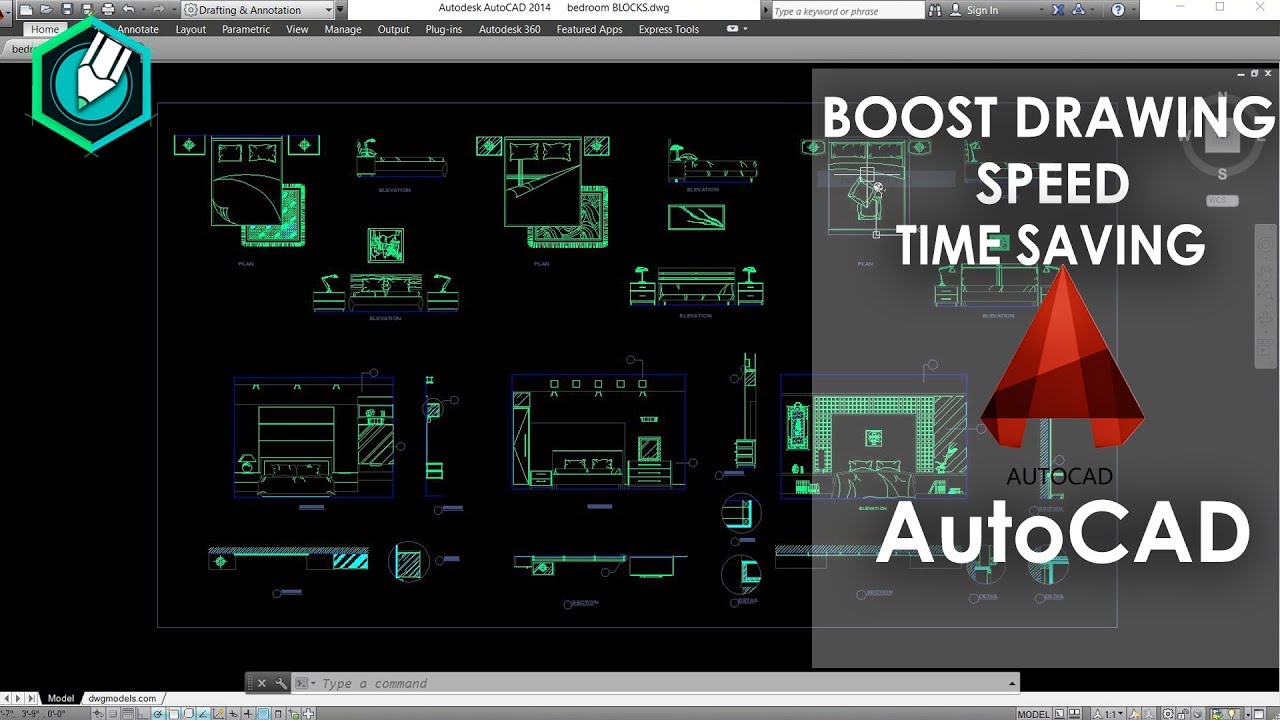The height and width of the screenshot is (720, 1280).
Task: Open the Featured Apps ribbon tab
Action: (589, 29)
